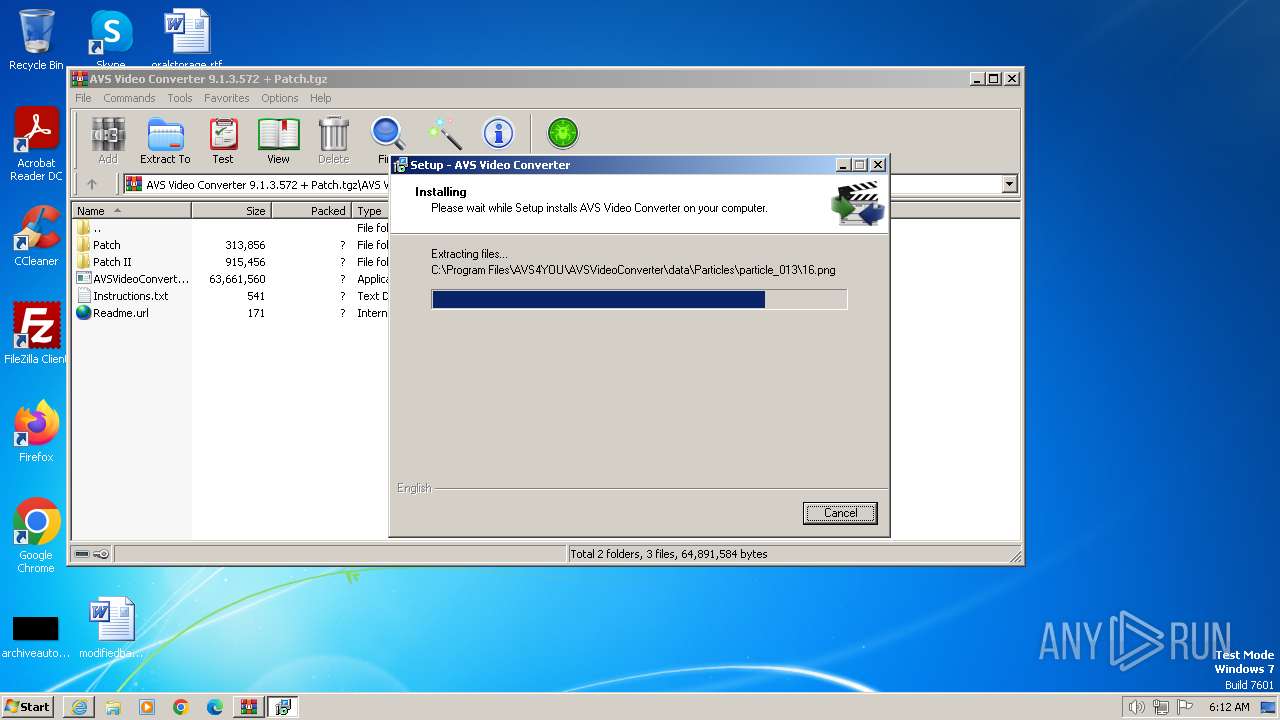Open the Windows Start menu
The height and width of the screenshot is (720, 1280).
(x=28, y=707)
